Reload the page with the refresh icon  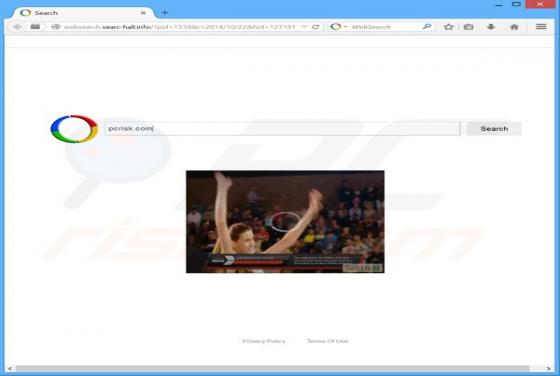(315, 27)
